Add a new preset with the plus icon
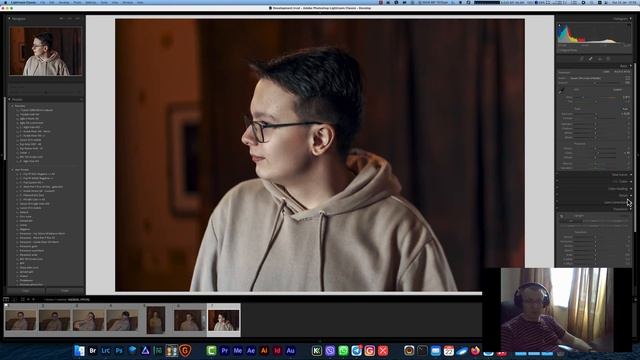This screenshot has width=640, height=360. (81, 99)
